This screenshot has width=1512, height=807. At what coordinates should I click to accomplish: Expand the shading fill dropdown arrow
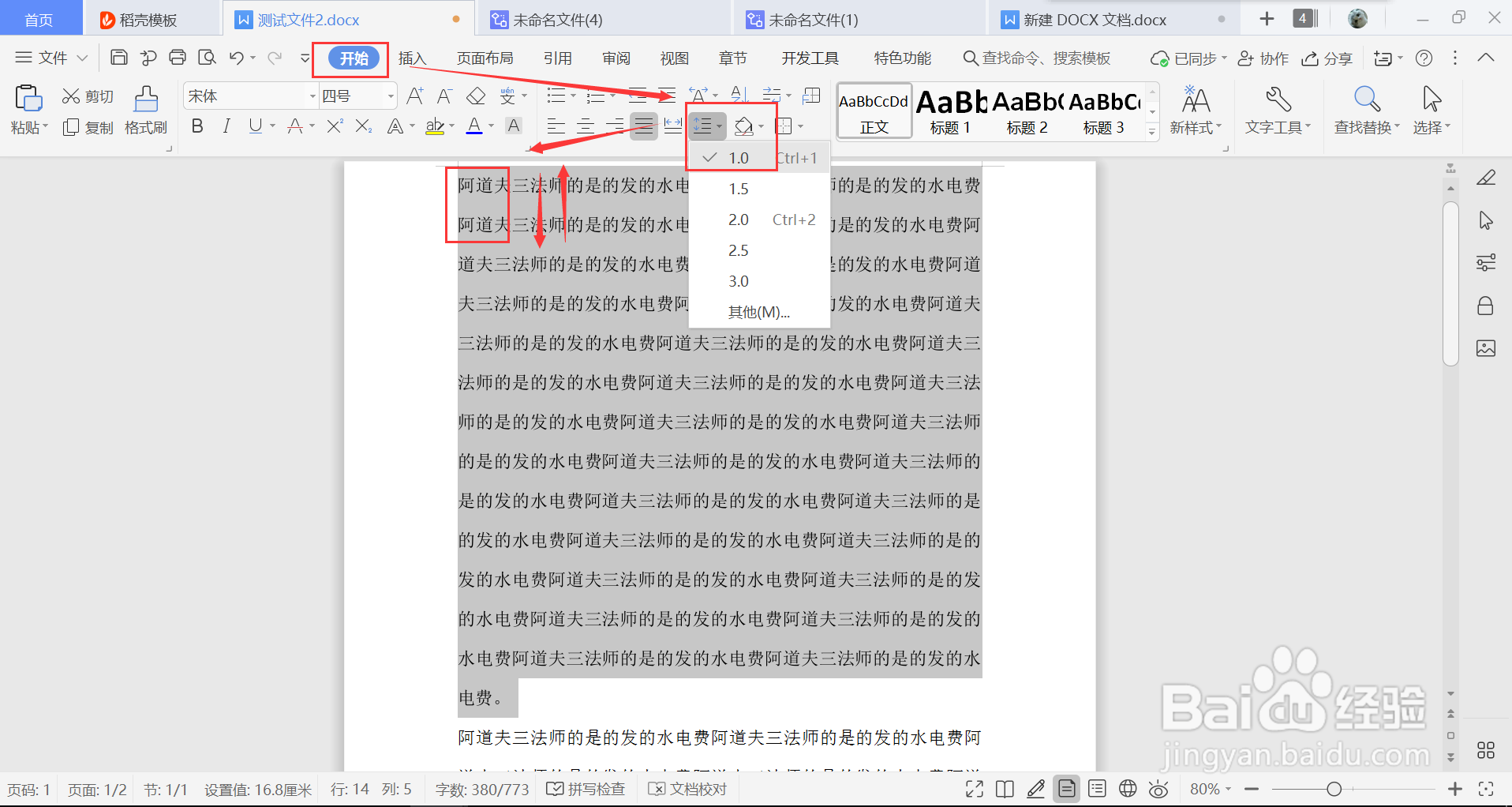pyautogui.click(x=762, y=126)
